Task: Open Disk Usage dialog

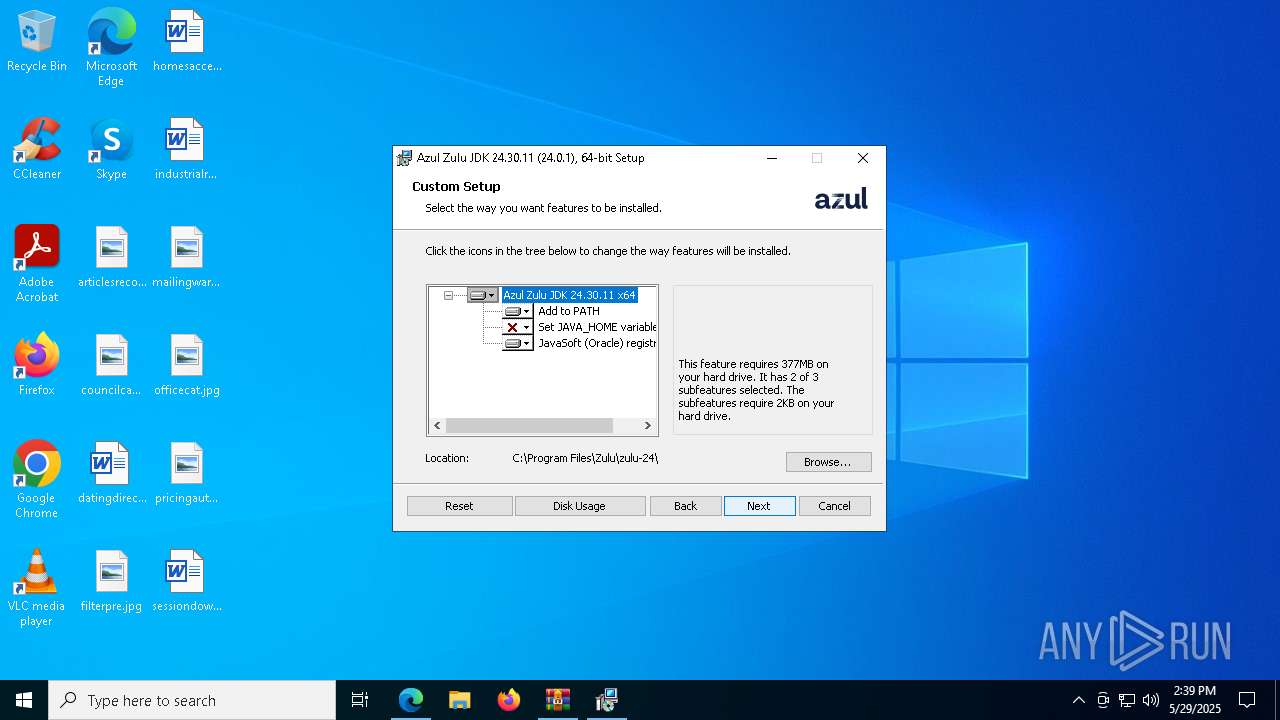Action: (x=579, y=506)
